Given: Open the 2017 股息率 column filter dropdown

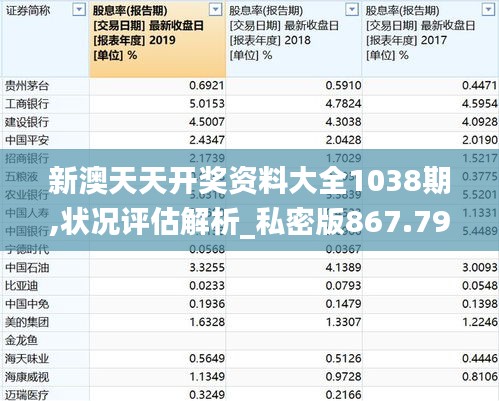Looking at the screenshot, I should (488, 10).
